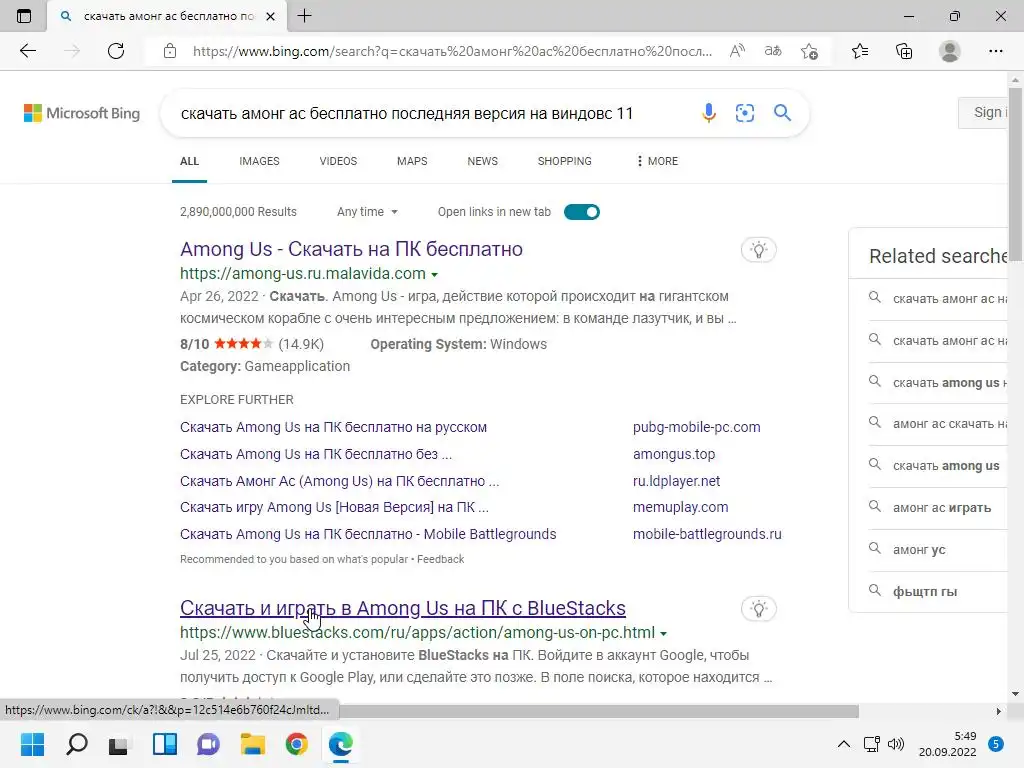
Task: Click related search 'амонг ас играть'
Action: click(x=942, y=507)
